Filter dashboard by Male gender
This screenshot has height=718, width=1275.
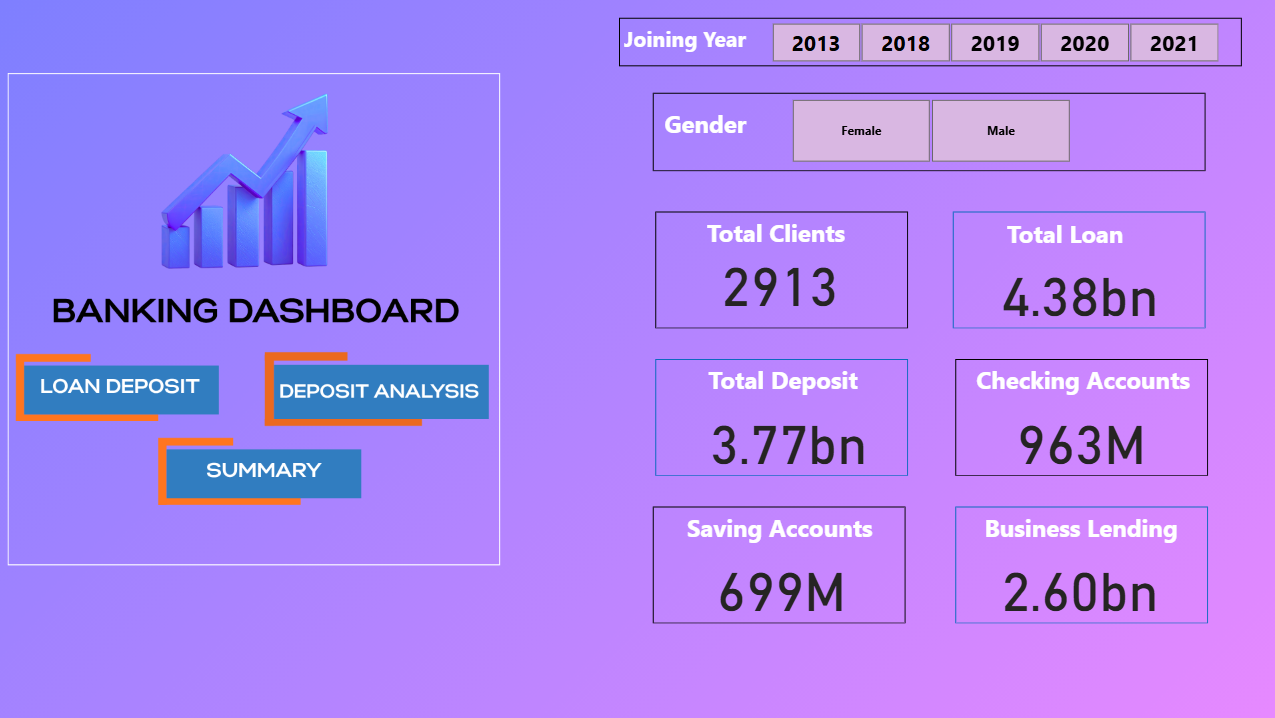tap(1000, 130)
